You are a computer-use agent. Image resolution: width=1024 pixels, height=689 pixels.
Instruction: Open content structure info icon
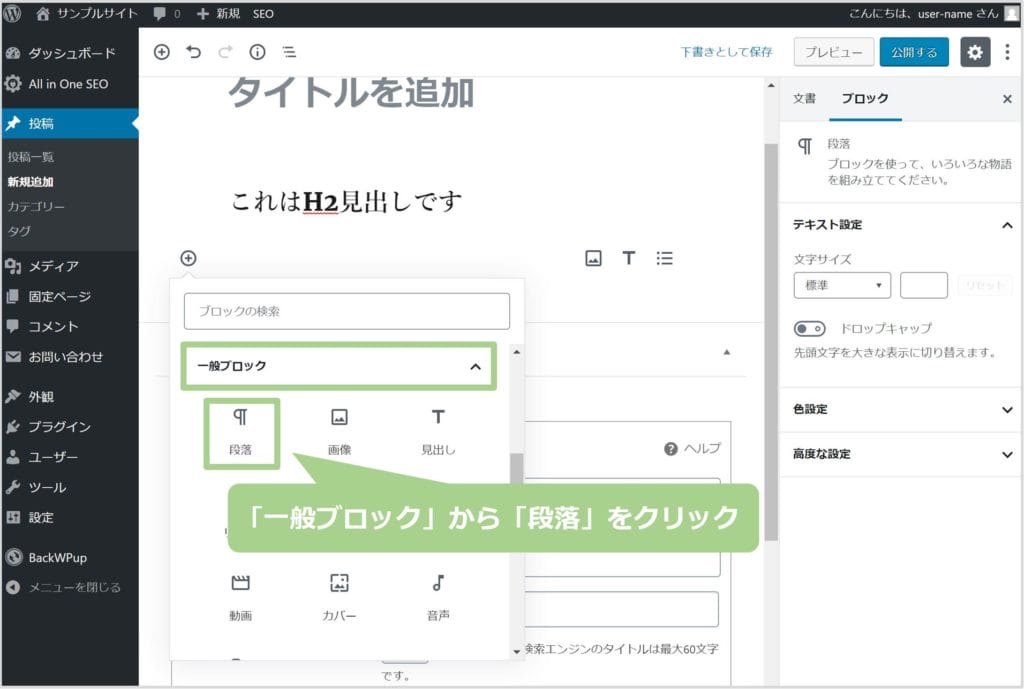pyautogui.click(x=257, y=52)
